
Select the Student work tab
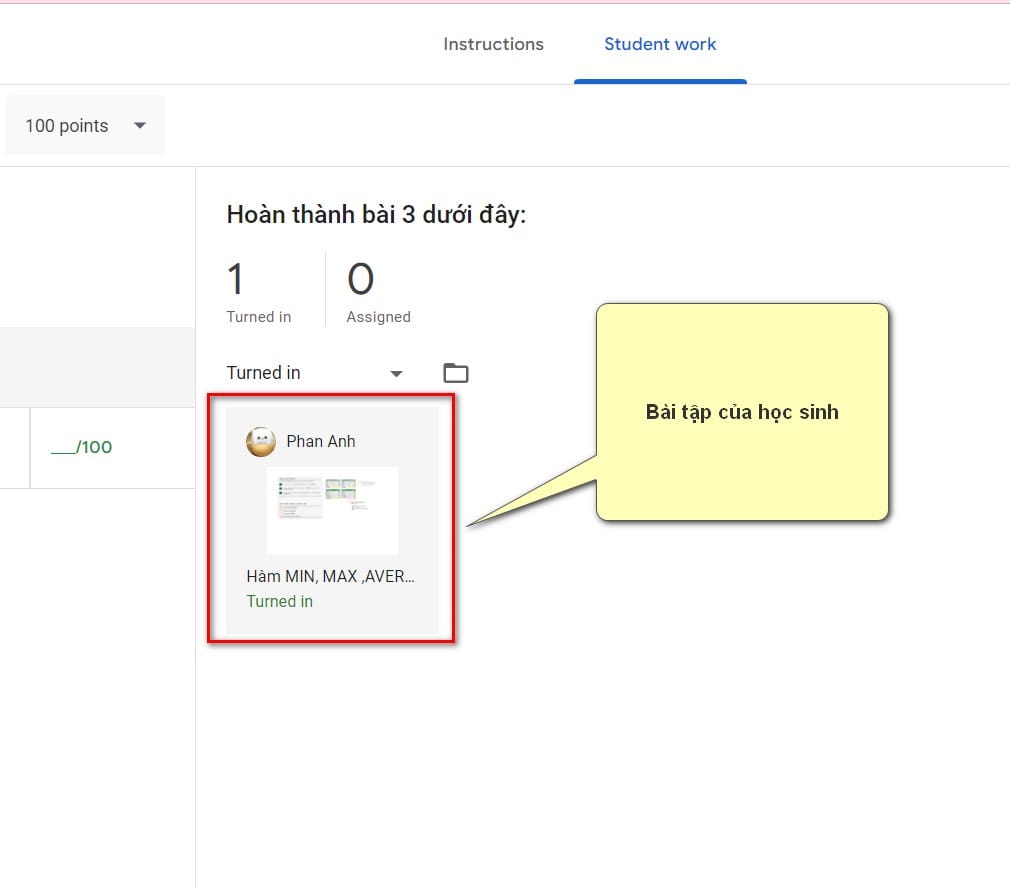point(660,44)
